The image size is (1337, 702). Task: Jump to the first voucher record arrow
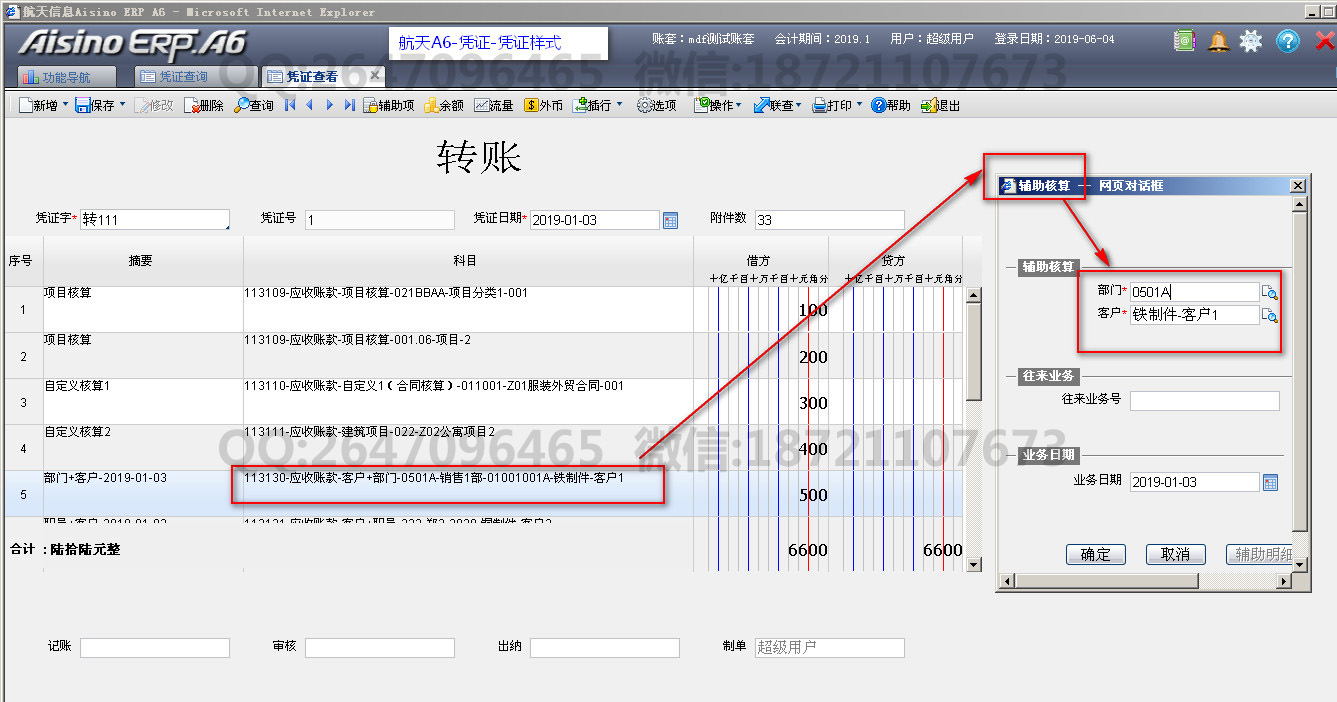[290, 105]
